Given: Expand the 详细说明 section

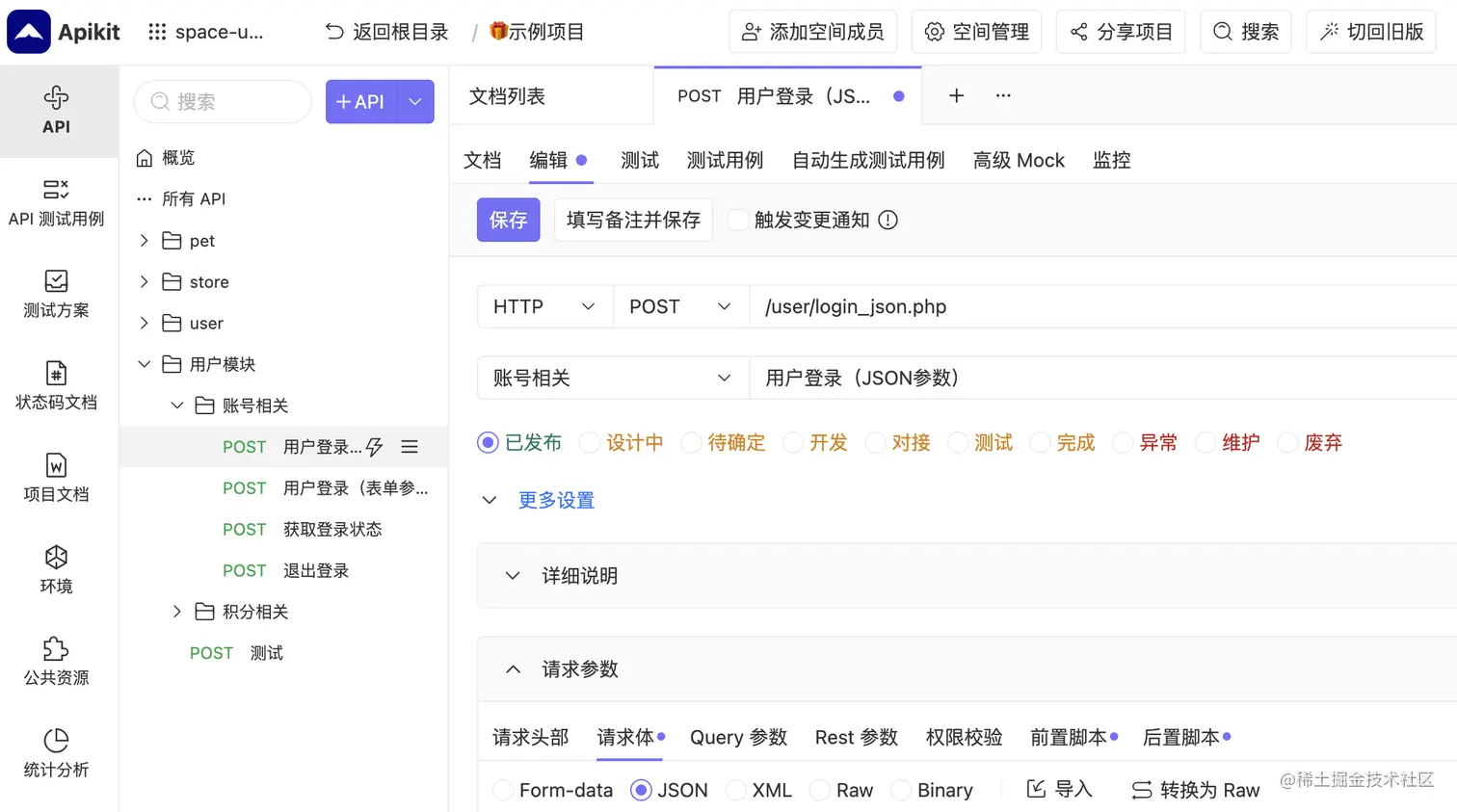Looking at the screenshot, I should click(513, 575).
